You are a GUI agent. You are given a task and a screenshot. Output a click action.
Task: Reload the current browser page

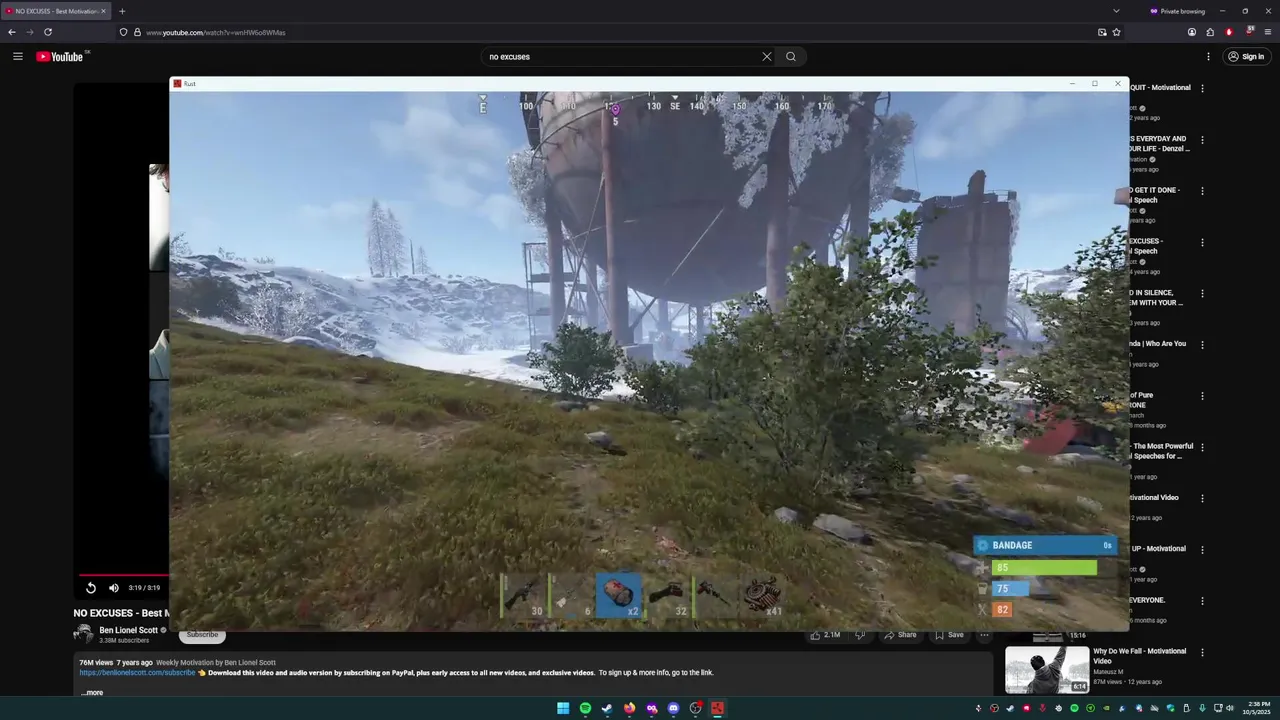(x=47, y=32)
